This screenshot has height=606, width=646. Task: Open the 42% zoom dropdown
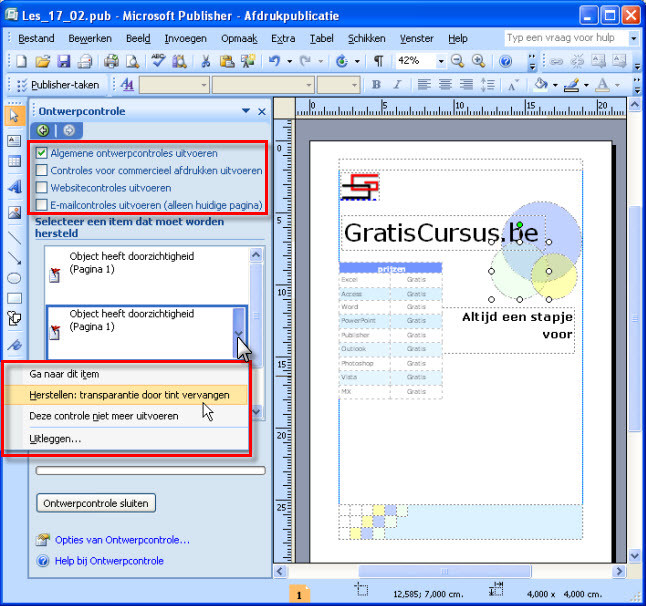pos(441,61)
